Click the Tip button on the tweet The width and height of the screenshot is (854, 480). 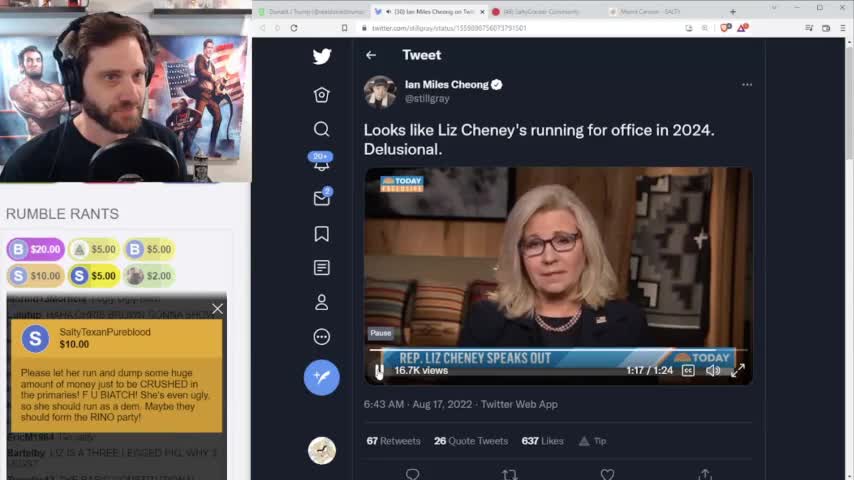tap(593, 441)
